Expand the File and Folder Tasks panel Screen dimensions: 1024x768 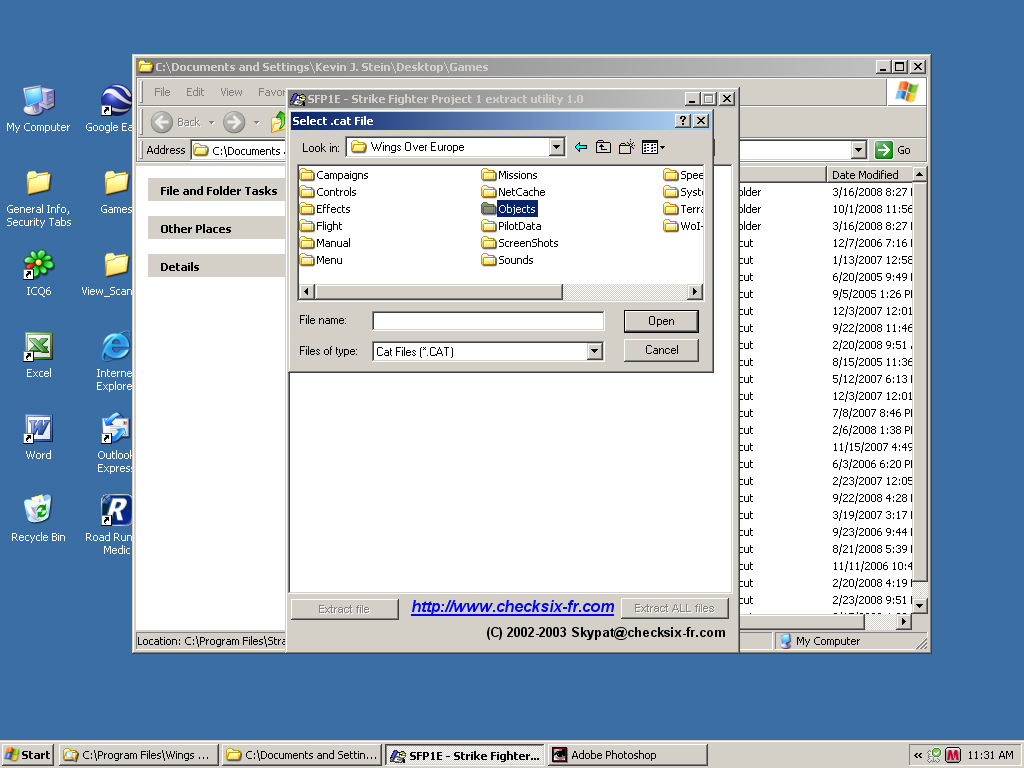[x=217, y=191]
